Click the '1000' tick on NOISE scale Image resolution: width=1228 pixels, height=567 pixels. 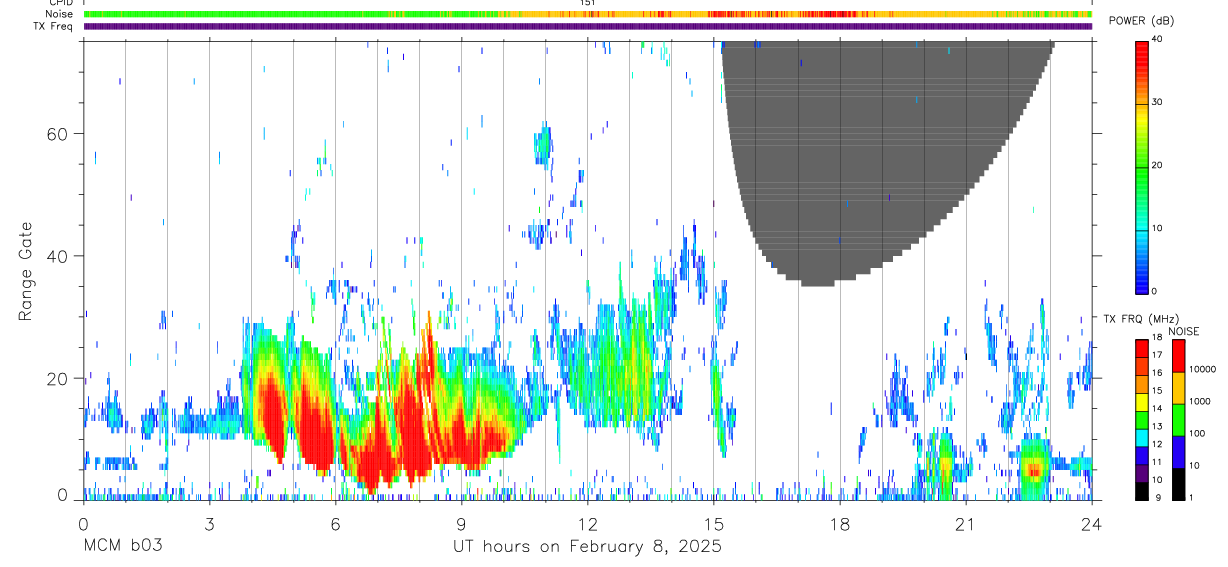pyautogui.click(x=1199, y=401)
